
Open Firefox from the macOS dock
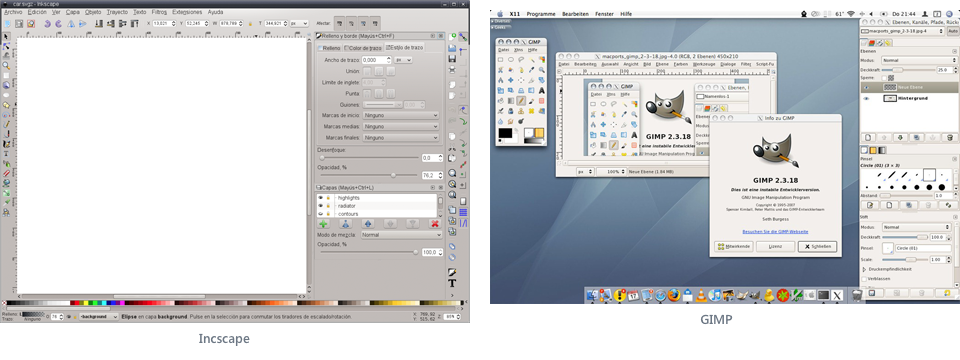[674, 294]
